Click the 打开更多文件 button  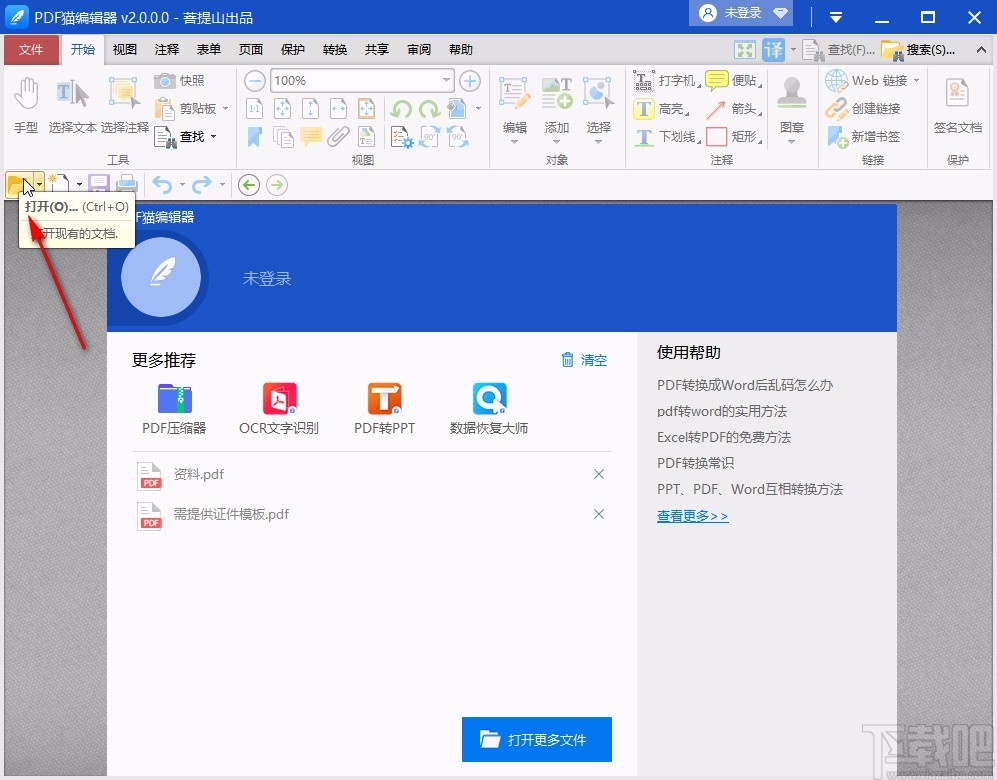point(537,739)
